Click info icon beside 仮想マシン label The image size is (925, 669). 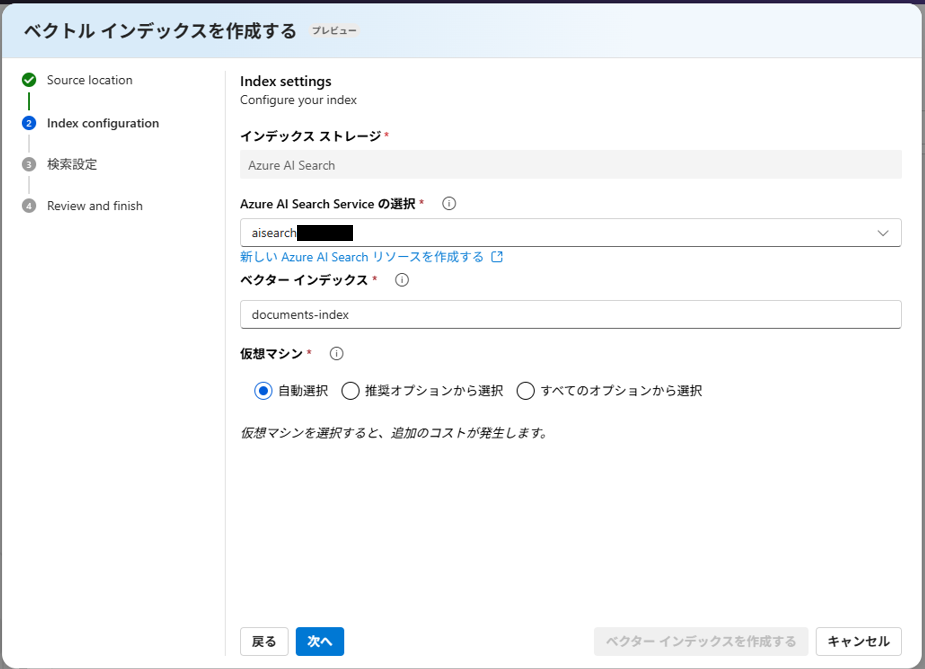pos(336,353)
